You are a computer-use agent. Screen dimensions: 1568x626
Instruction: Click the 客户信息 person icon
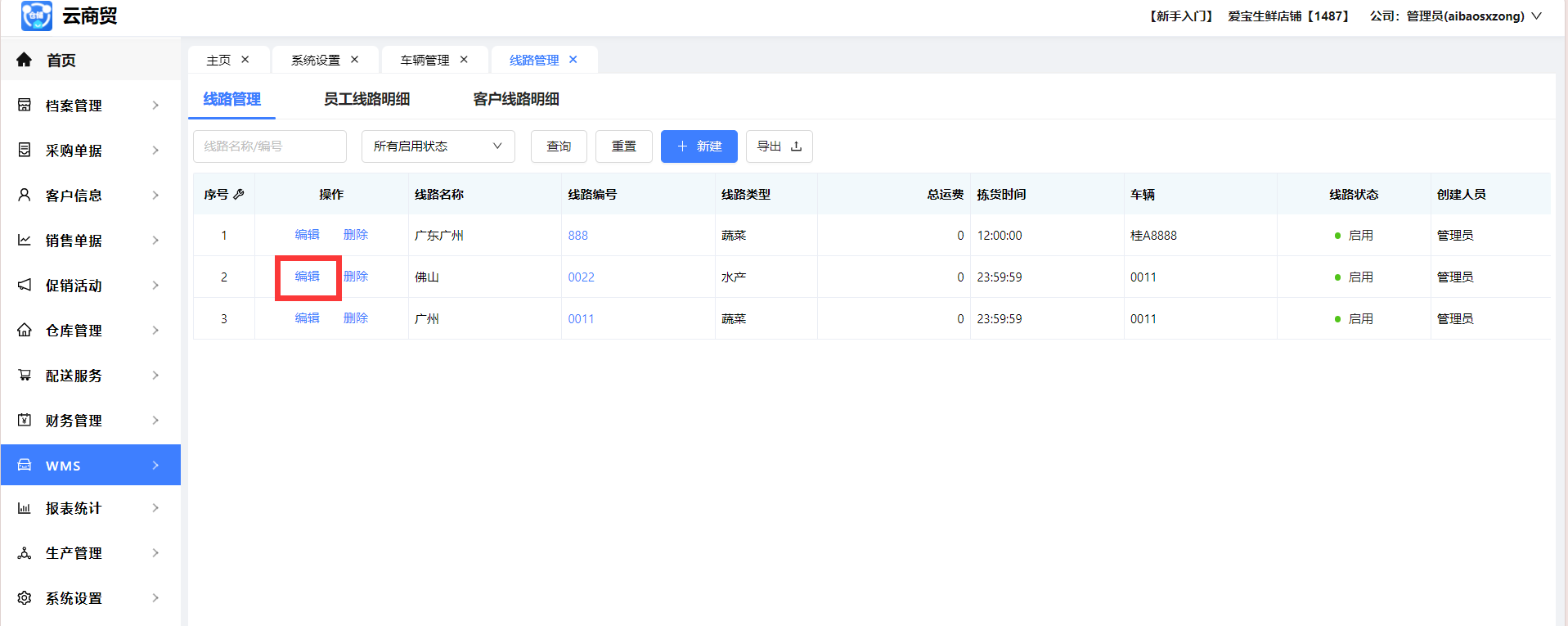tap(25, 195)
